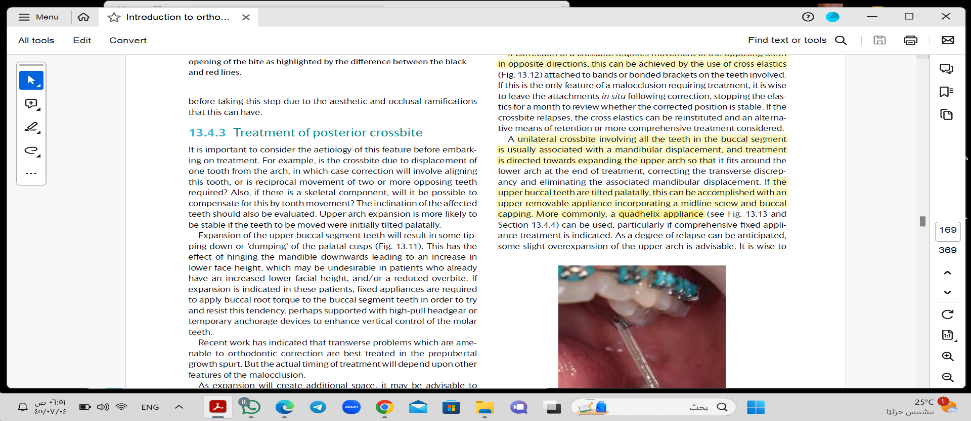
Task: Open the page display fit options icon
Action: [x=947, y=336]
